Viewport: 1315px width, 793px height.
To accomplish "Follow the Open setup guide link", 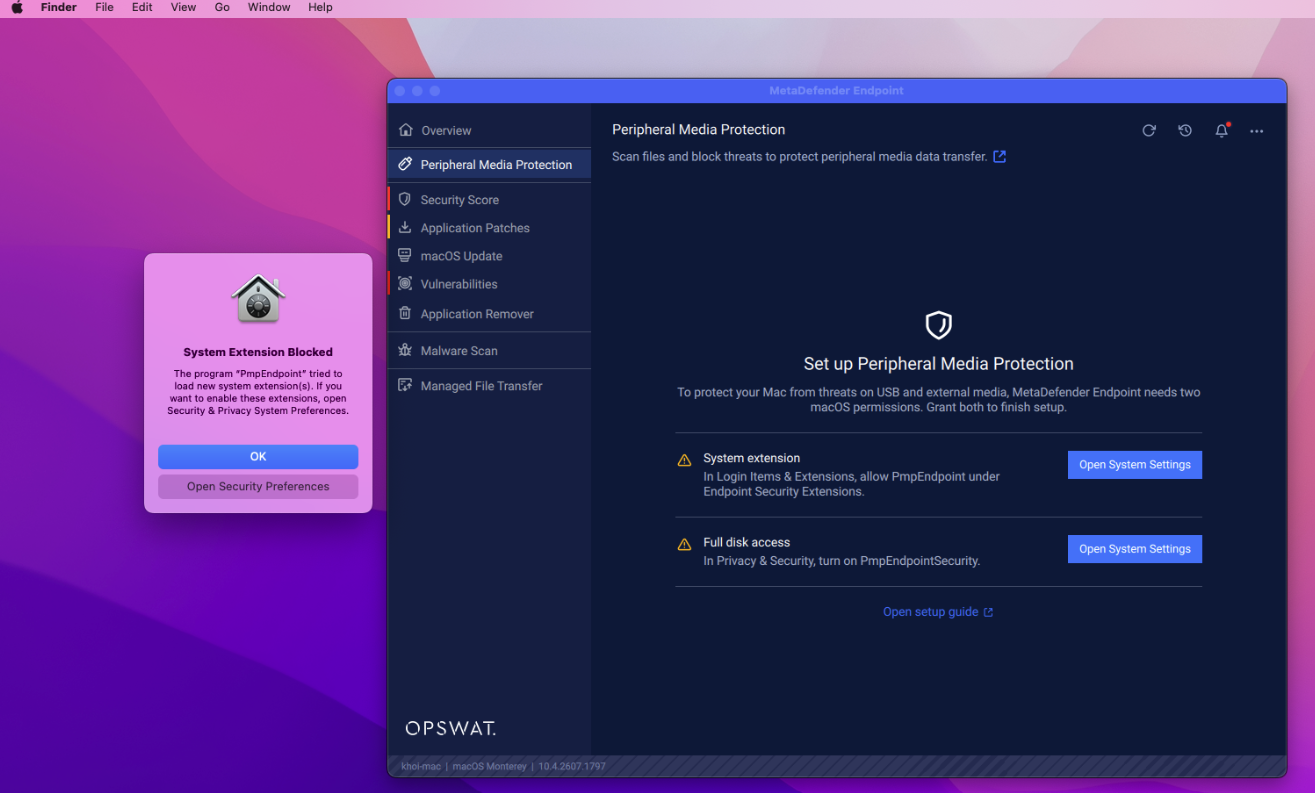I will click(938, 612).
